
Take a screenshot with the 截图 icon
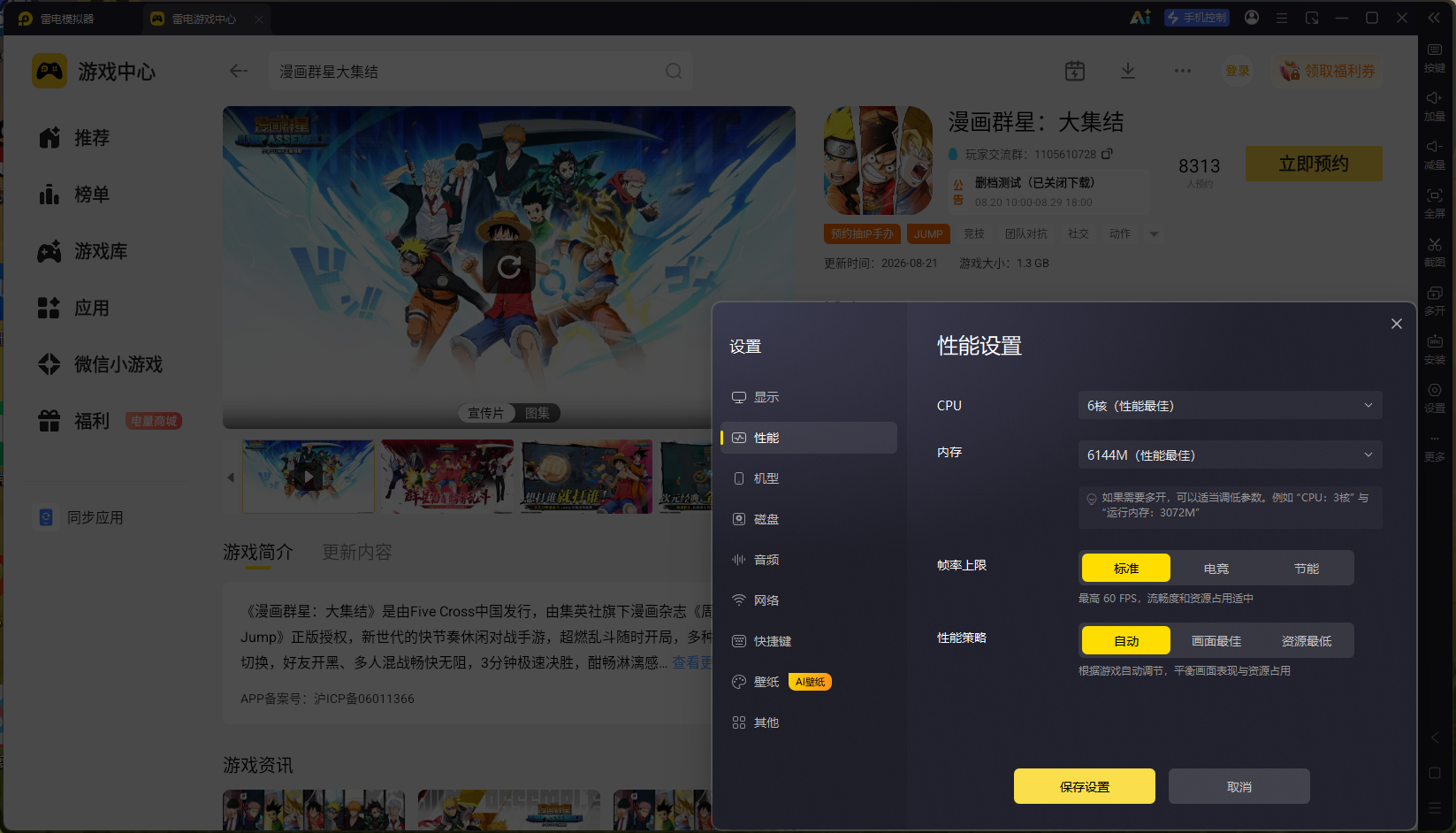1435,251
